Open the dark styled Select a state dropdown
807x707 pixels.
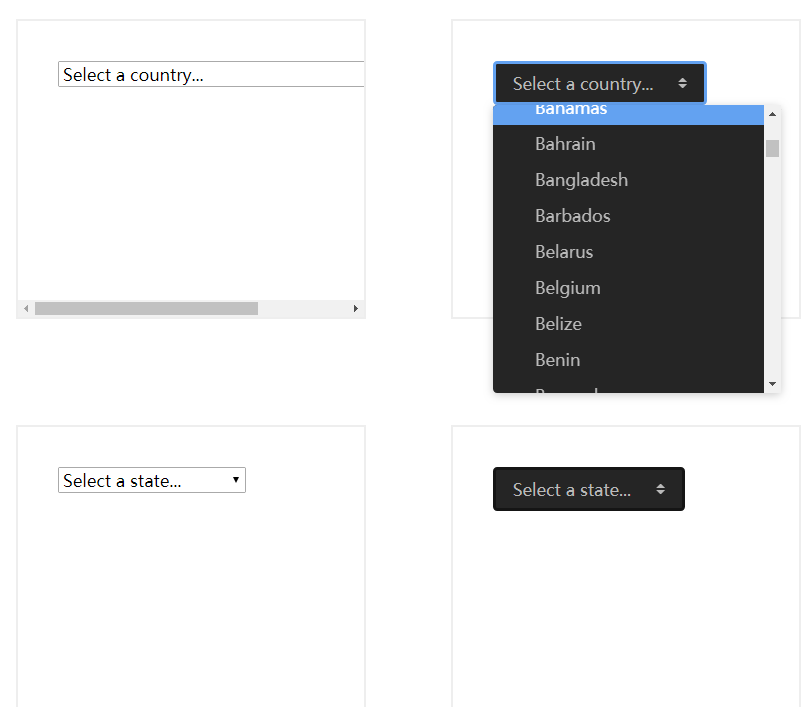[589, 489]
